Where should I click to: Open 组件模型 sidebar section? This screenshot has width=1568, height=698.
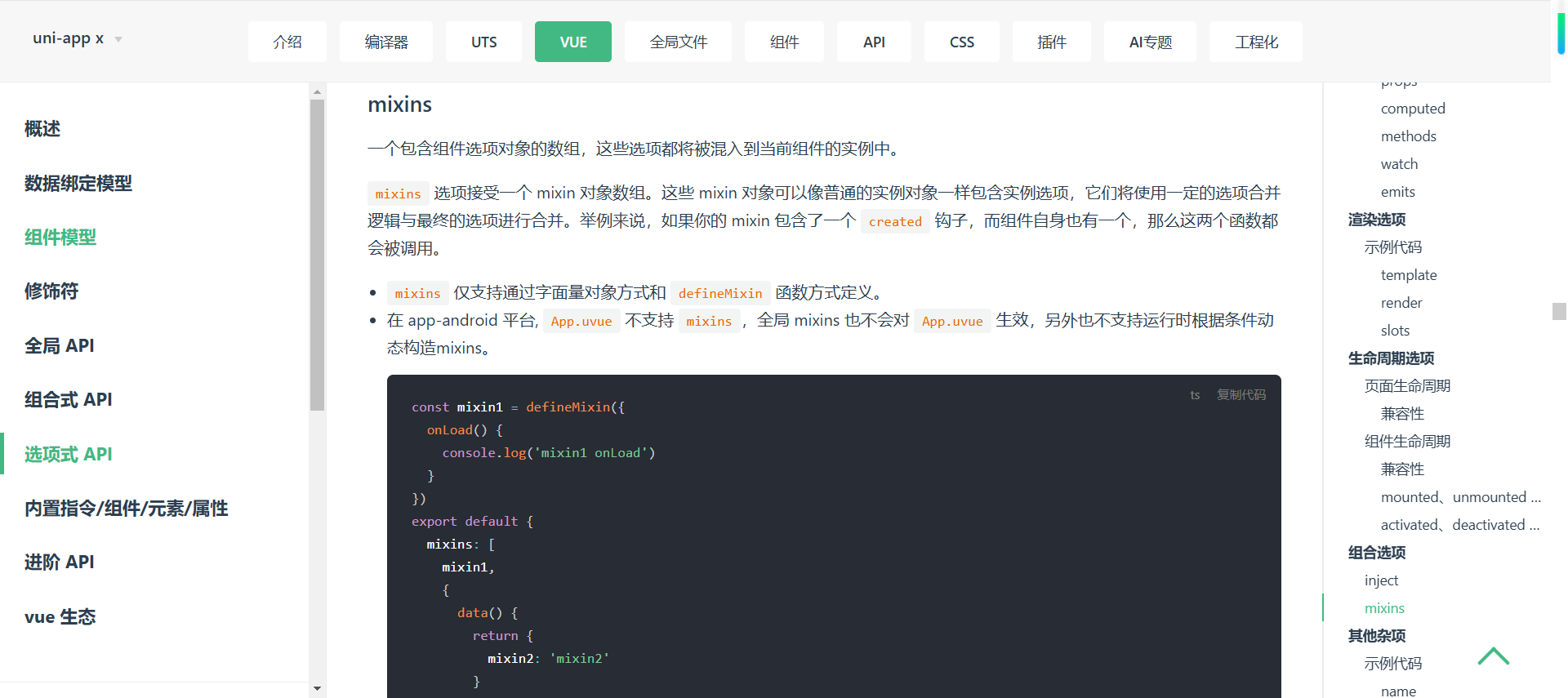(60, 238)
